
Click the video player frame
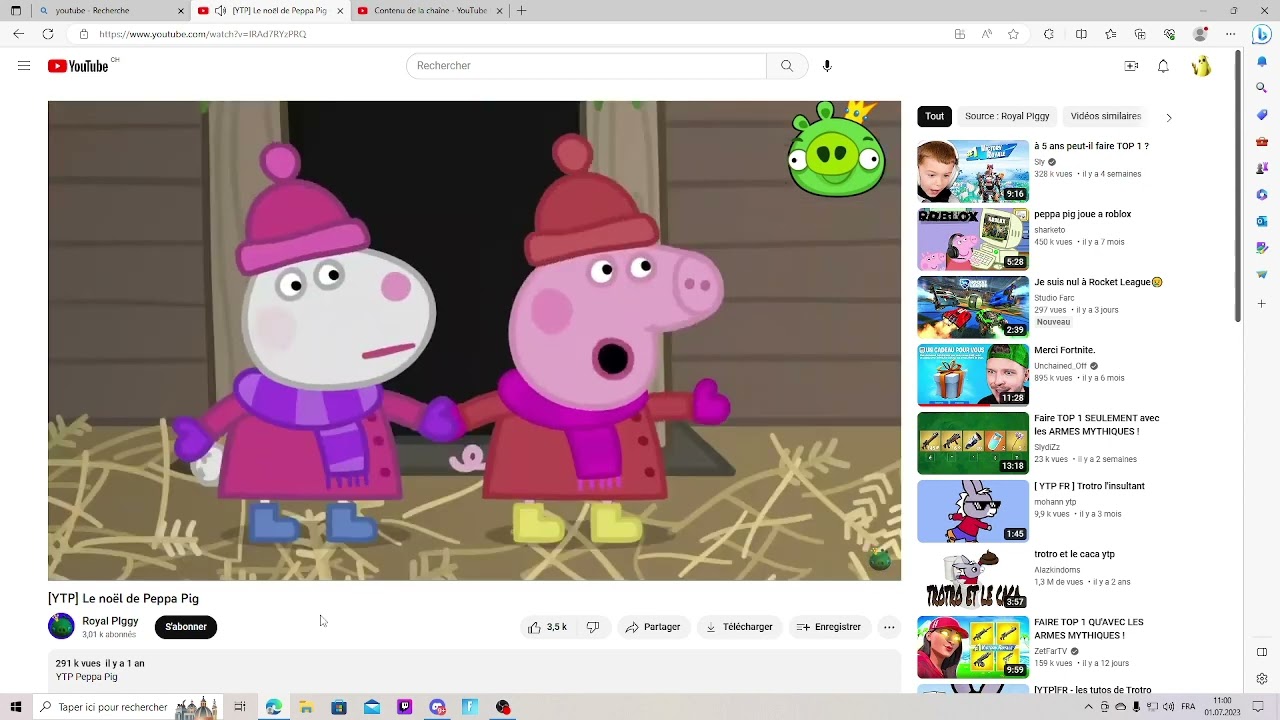(x=474, y=340)
